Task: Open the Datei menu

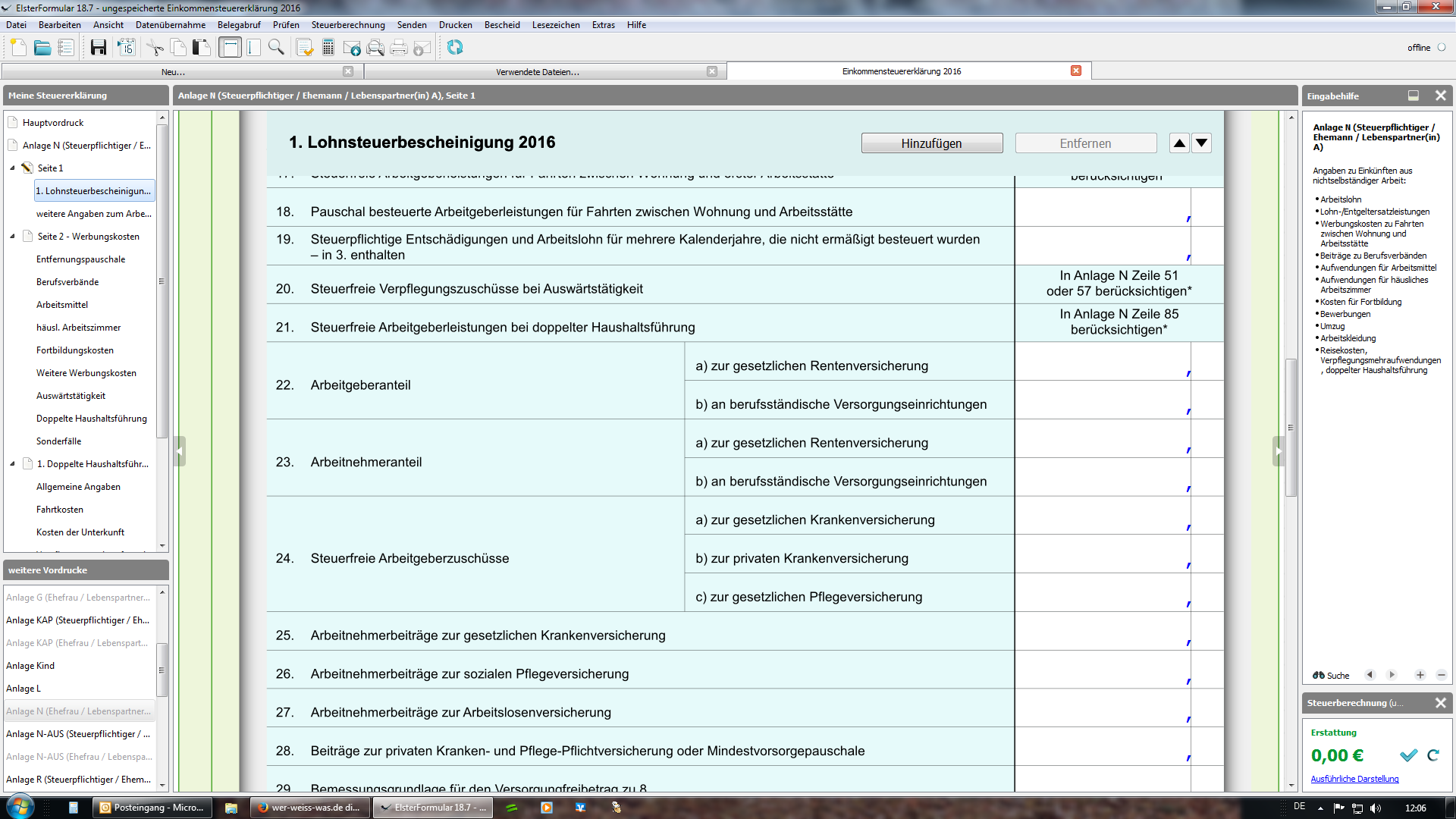Action: pos(16,25)
